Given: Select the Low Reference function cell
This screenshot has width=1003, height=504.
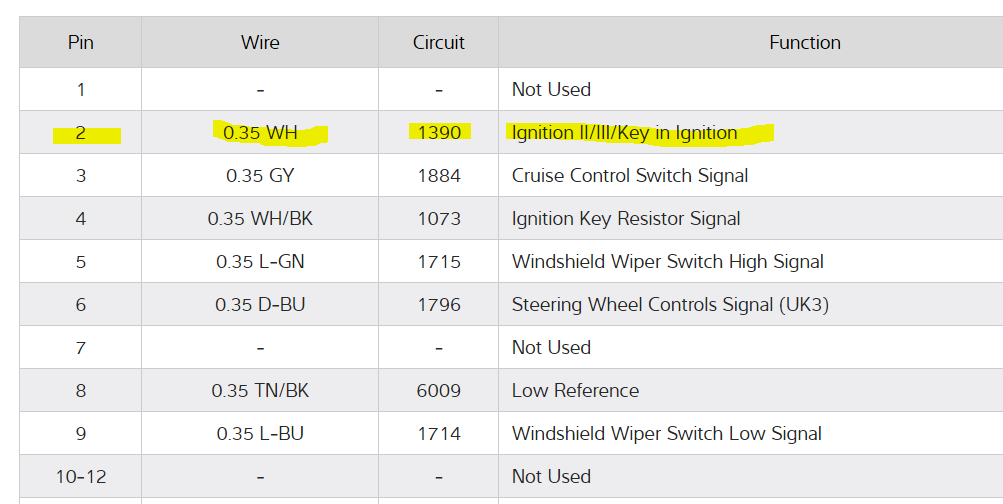Looking at the screenshot, I should tap(575, 391).
